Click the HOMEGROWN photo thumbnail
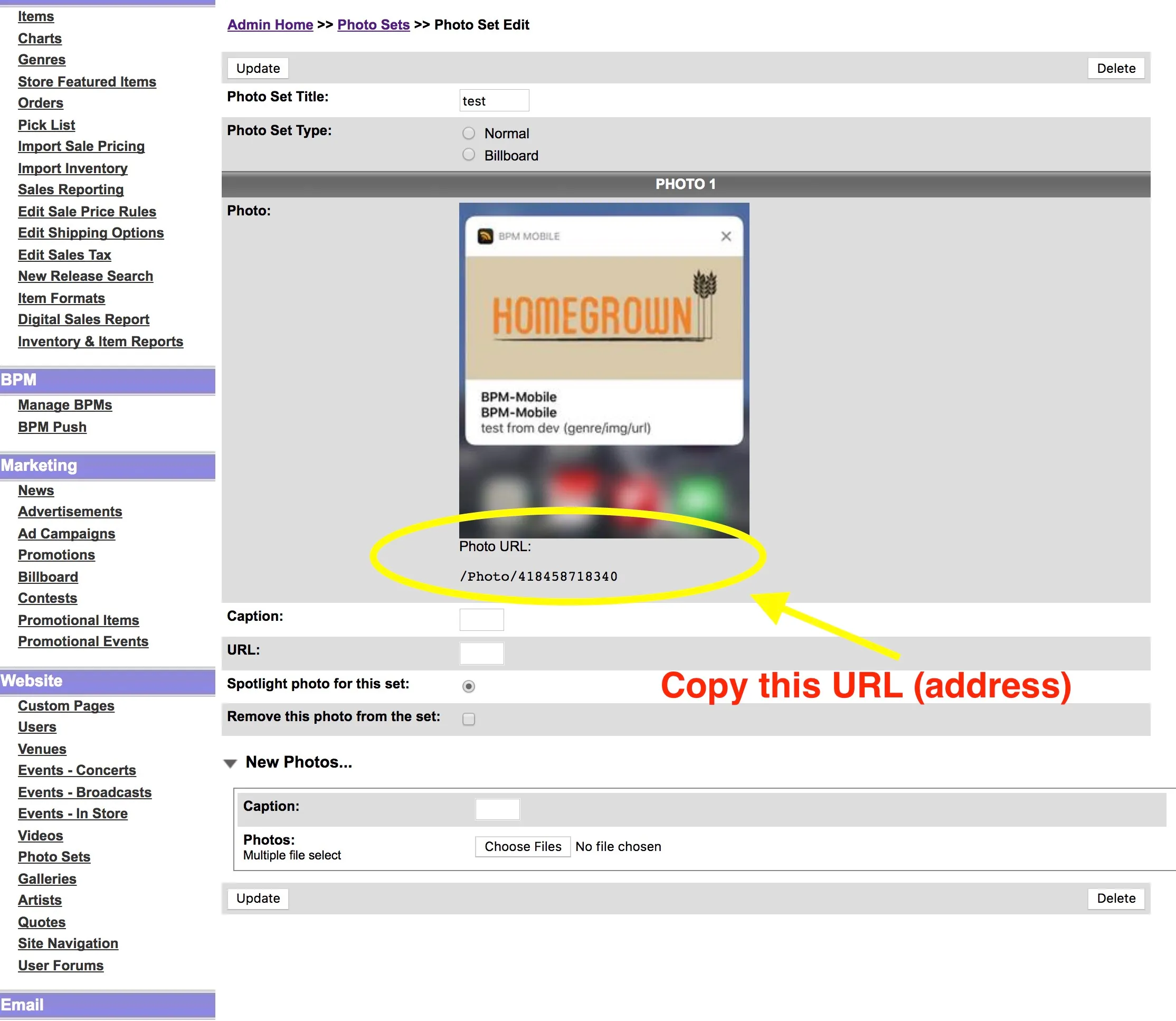The height and width of the screenshot is (1021, 1176). 604,371
